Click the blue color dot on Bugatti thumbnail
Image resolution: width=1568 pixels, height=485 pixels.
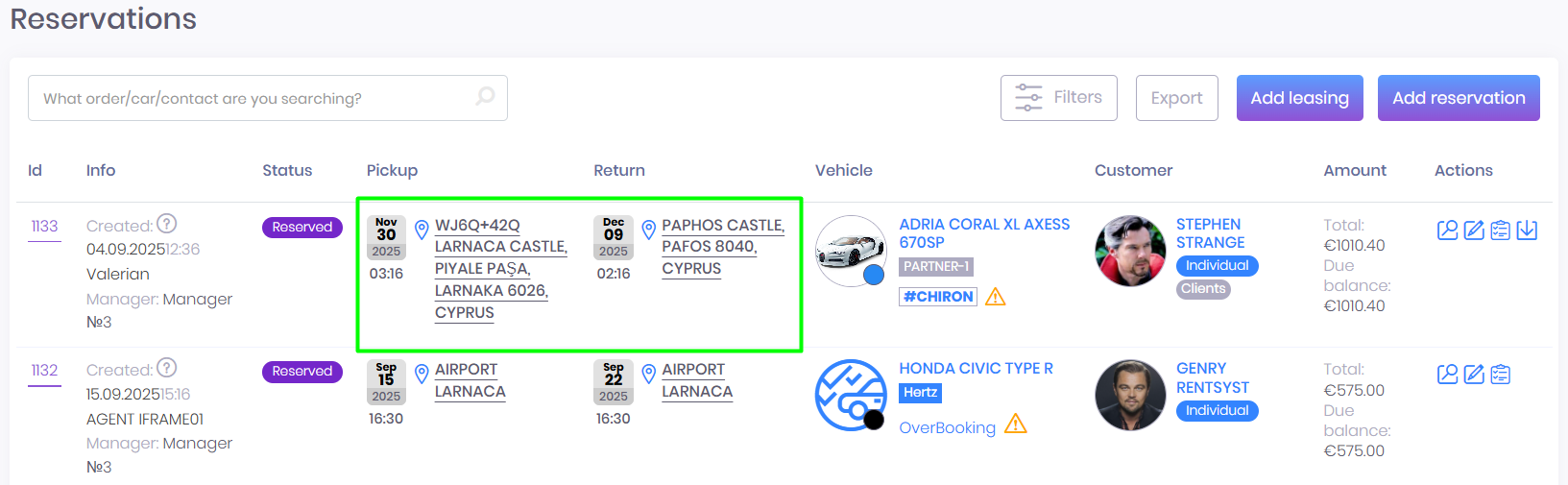click(x=874, y=275)
